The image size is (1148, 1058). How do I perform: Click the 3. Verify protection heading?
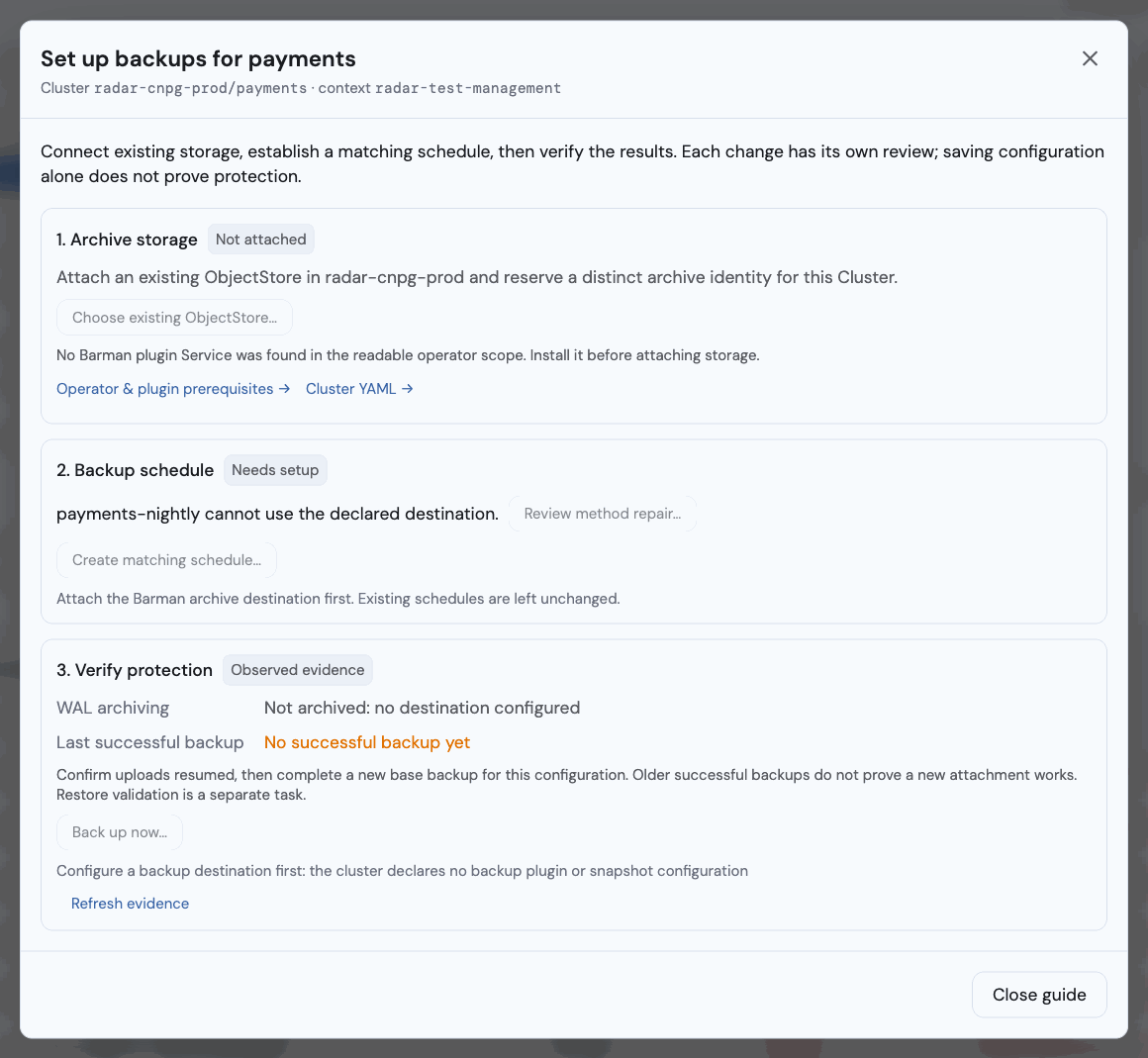tap(134, 670)
